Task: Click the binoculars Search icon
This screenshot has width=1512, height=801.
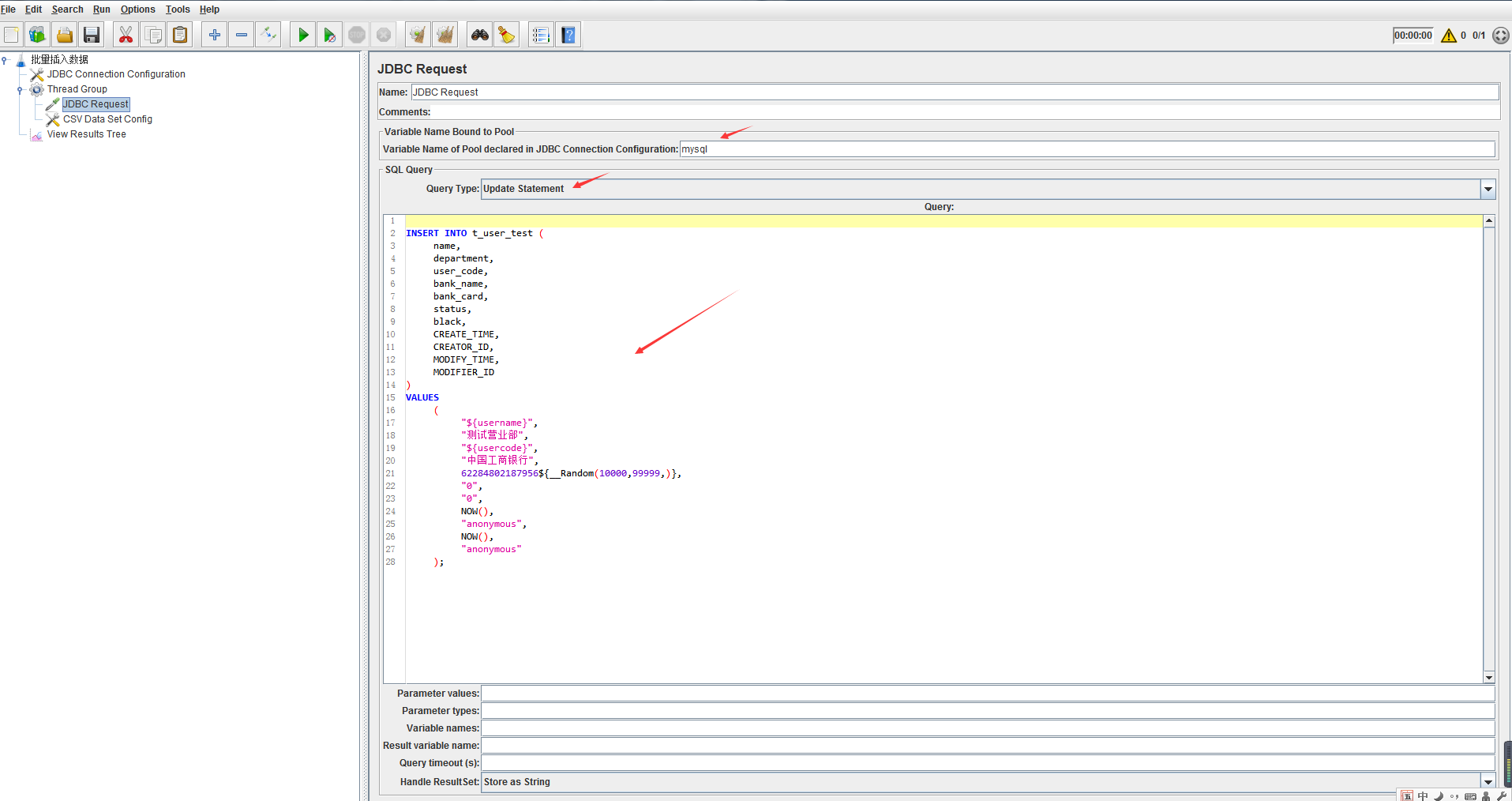Action: pos(479,35)
